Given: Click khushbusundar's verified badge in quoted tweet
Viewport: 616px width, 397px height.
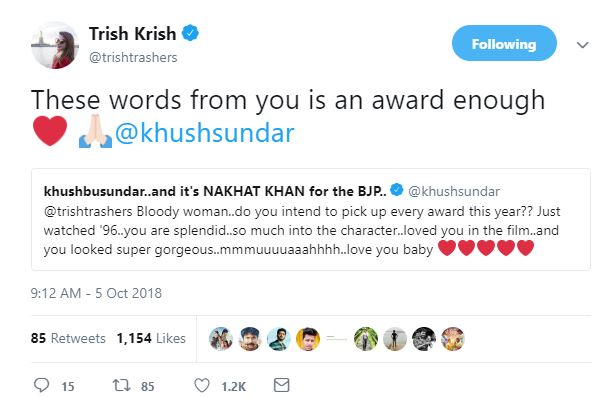Looking at the screenshot, I should tap(396, 190).
